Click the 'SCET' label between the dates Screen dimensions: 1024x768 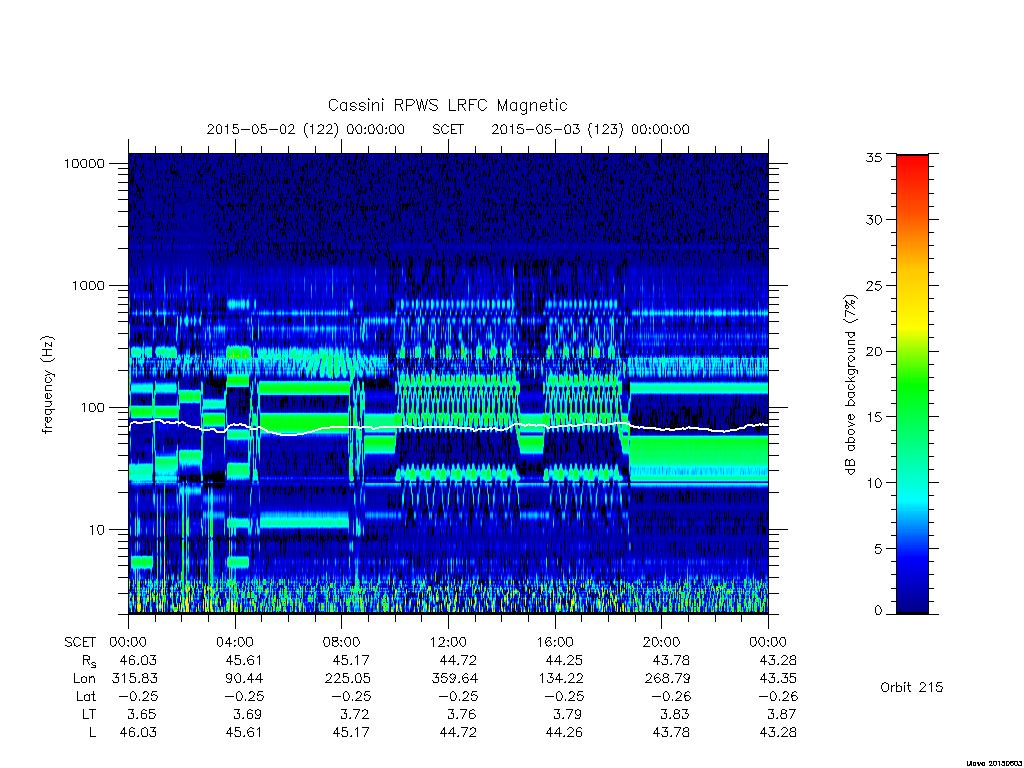point(448,129)
